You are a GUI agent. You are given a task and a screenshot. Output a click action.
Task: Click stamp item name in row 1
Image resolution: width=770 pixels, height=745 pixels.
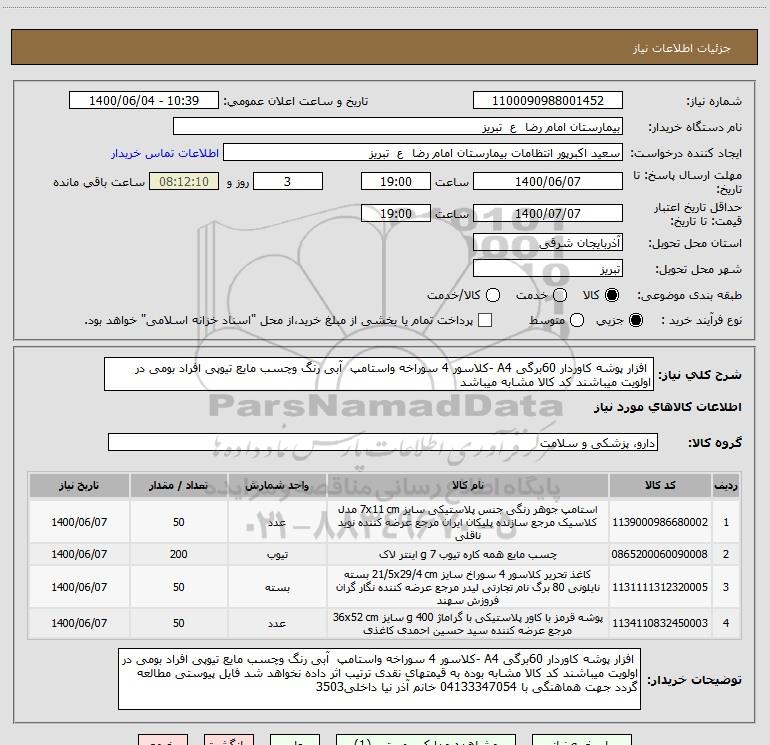[x=468, y=522]
